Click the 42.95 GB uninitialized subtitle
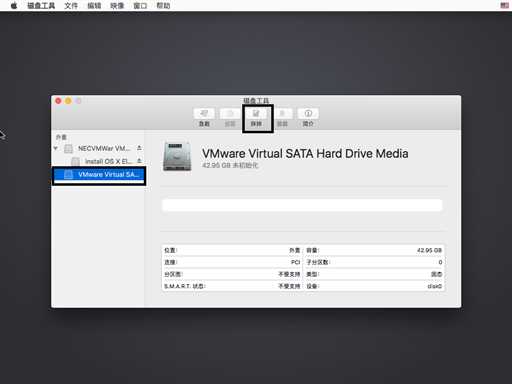 [230, 165]
